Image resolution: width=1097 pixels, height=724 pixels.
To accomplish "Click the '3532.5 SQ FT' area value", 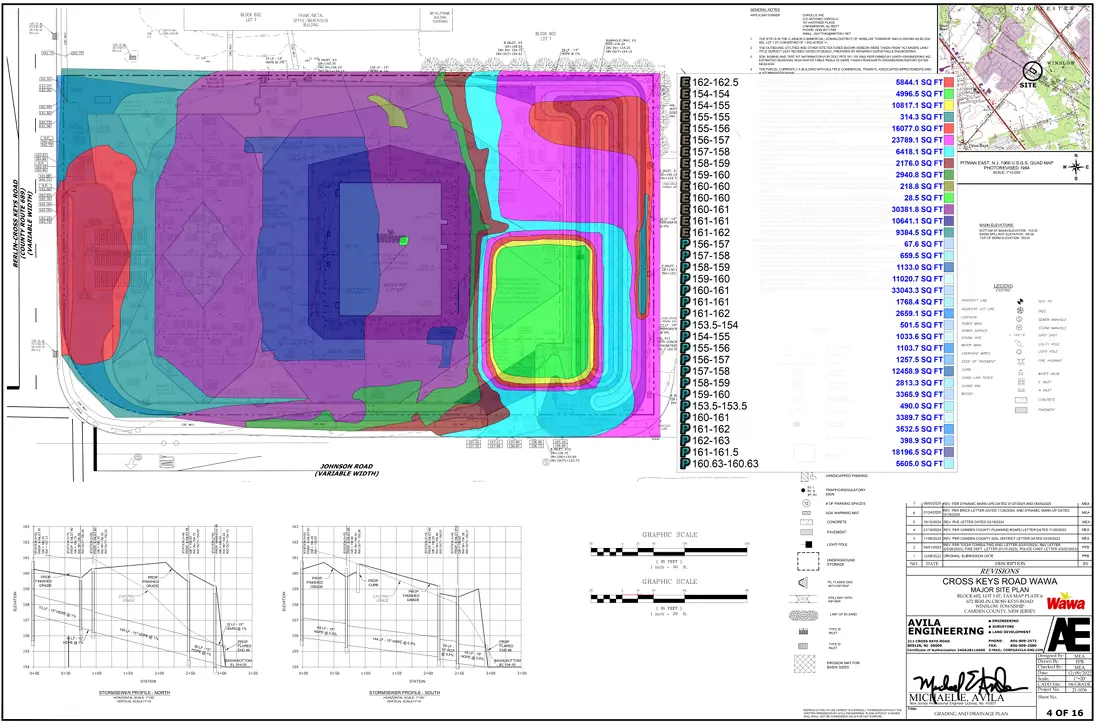I will (x=919, y=429).
